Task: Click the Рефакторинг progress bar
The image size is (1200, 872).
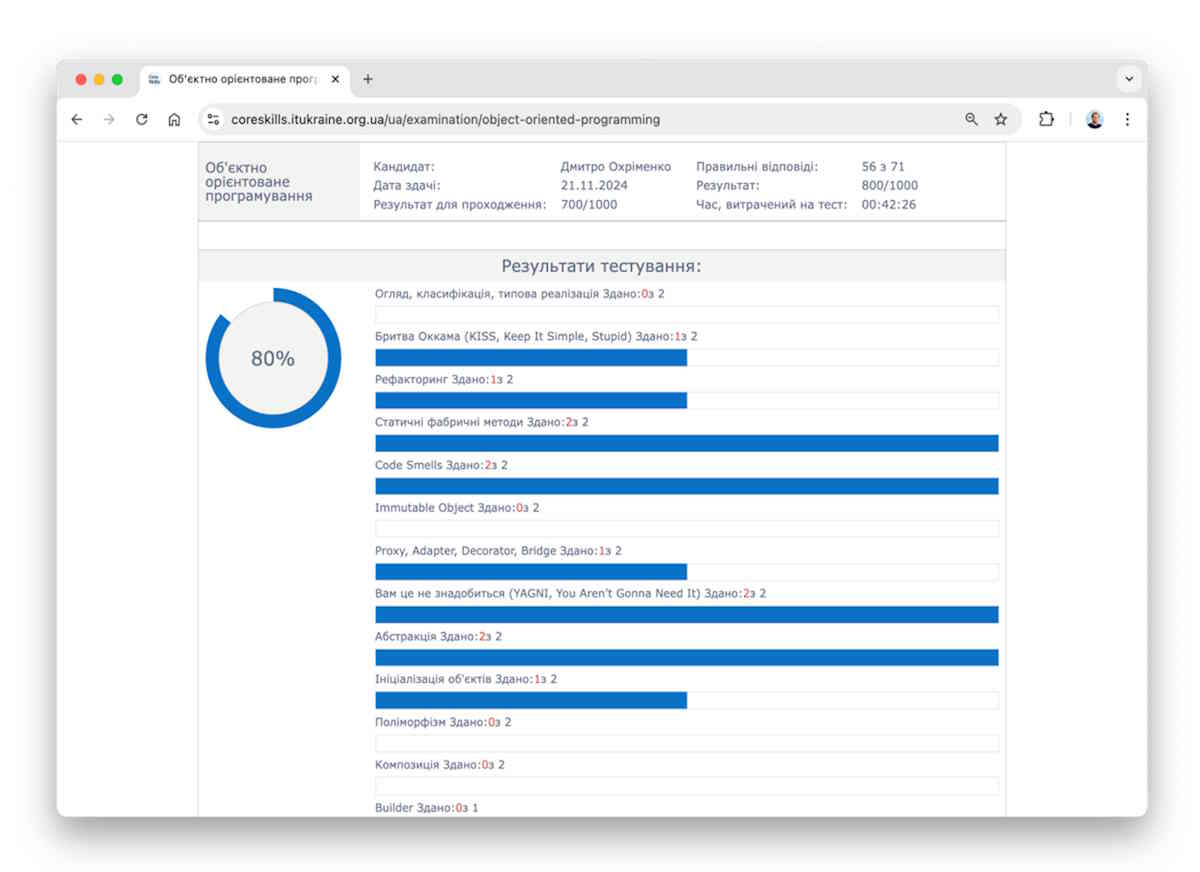Action: (x=686, y=400)
